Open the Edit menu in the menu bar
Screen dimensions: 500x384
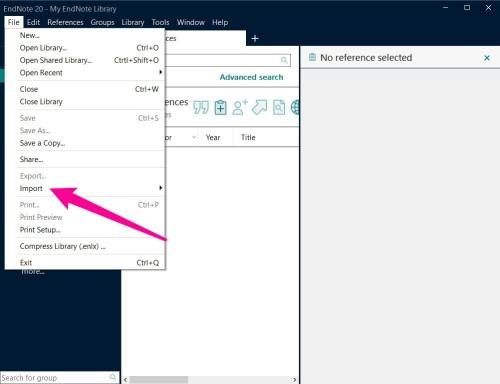pyautogui.click(x=33, y=22)
